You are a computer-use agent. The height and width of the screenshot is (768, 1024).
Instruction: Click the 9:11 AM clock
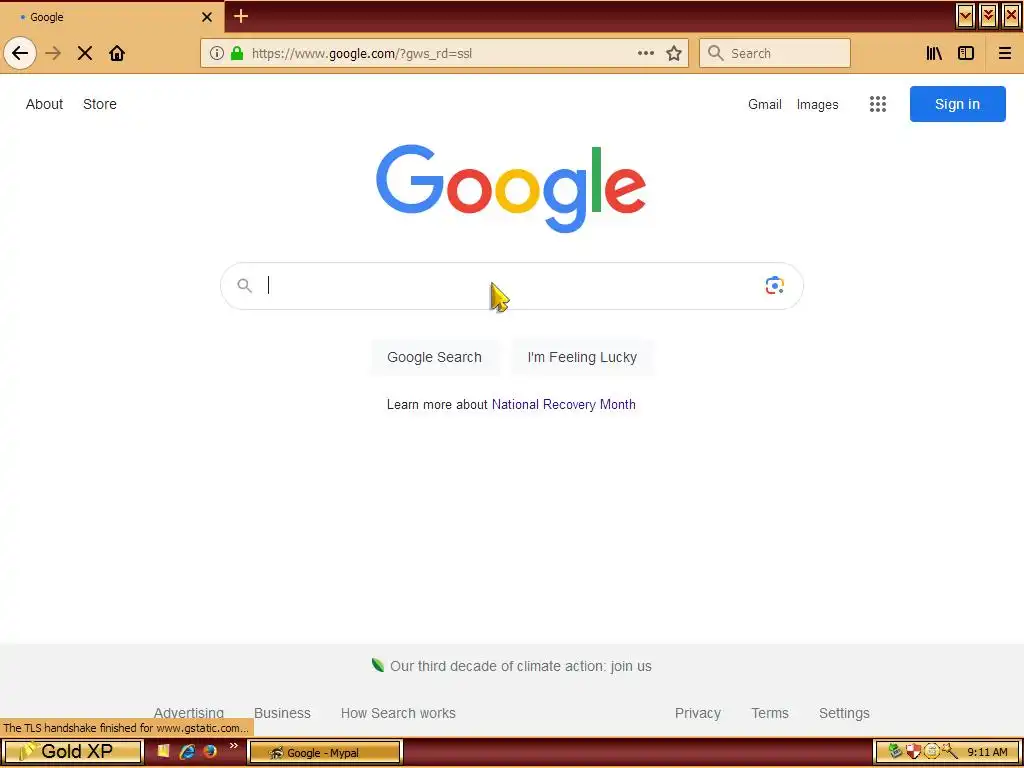point(987,752)
